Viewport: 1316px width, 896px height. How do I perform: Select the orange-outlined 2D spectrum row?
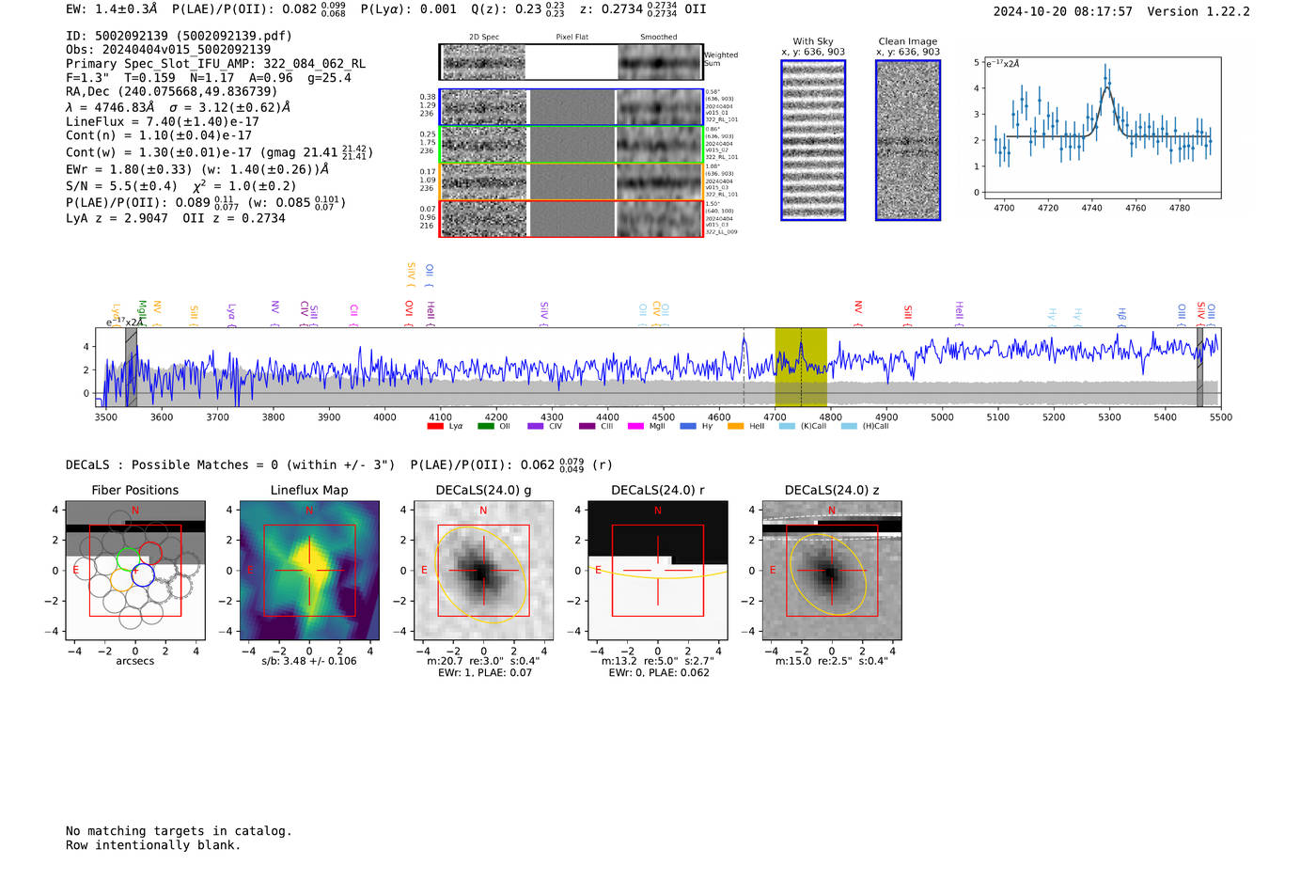click(x=571, y=181)
